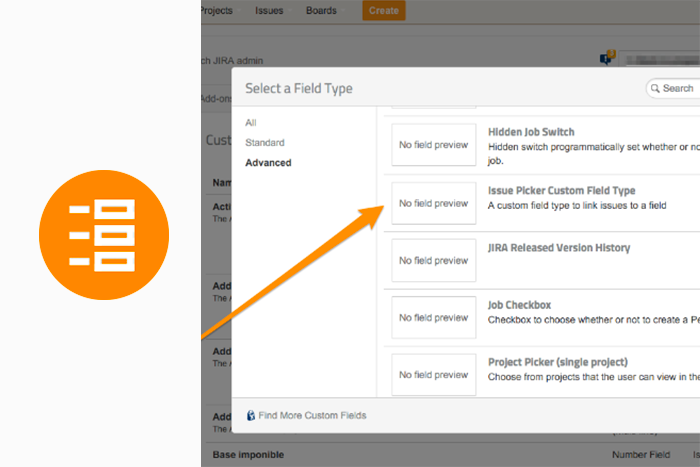The image size is (700, 467).
Task: Click the 'A custom field type to link issues' description
Action: coord(577,206)
